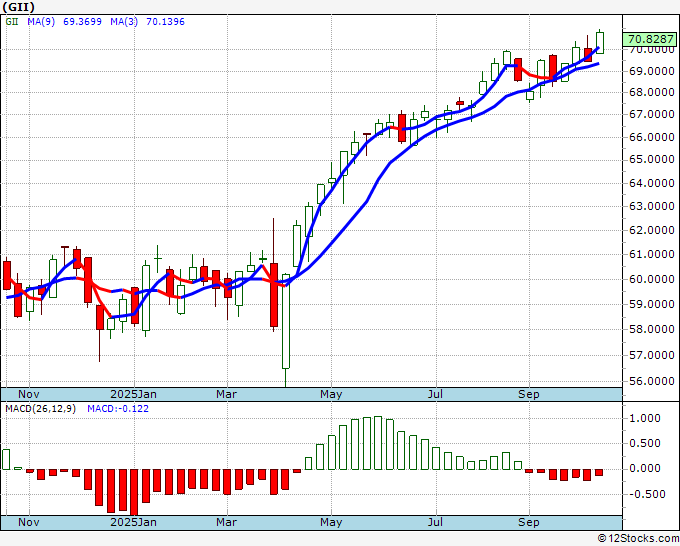Click the 56.0000 price axis label
Screen dimensions: 680x546
tap(652, 381)
